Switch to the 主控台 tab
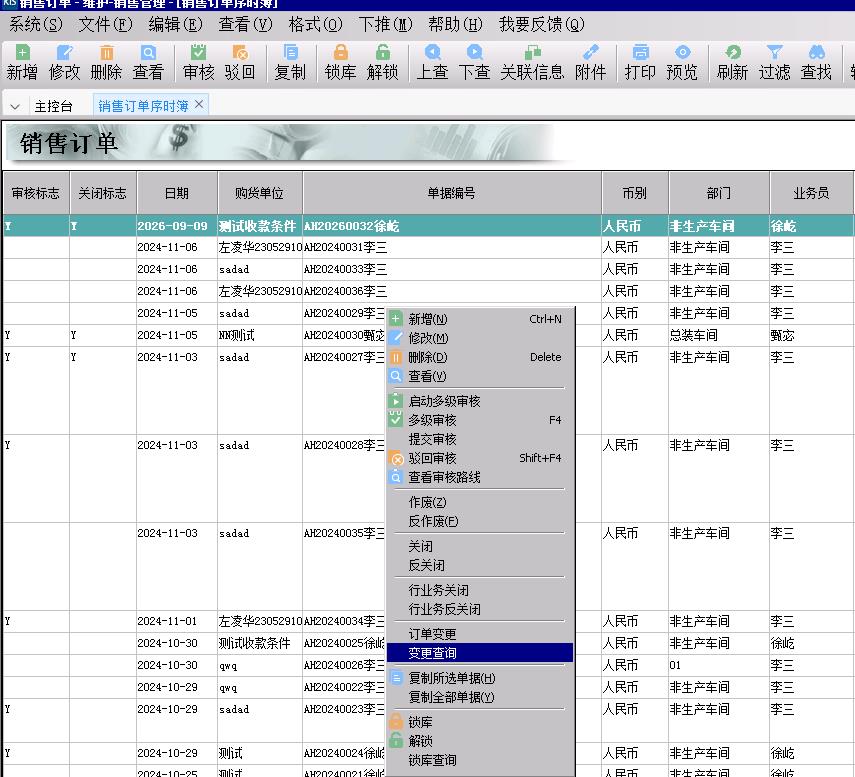This screenshot has height=777, width=855. pyautogui.click(x=53, y=106)
